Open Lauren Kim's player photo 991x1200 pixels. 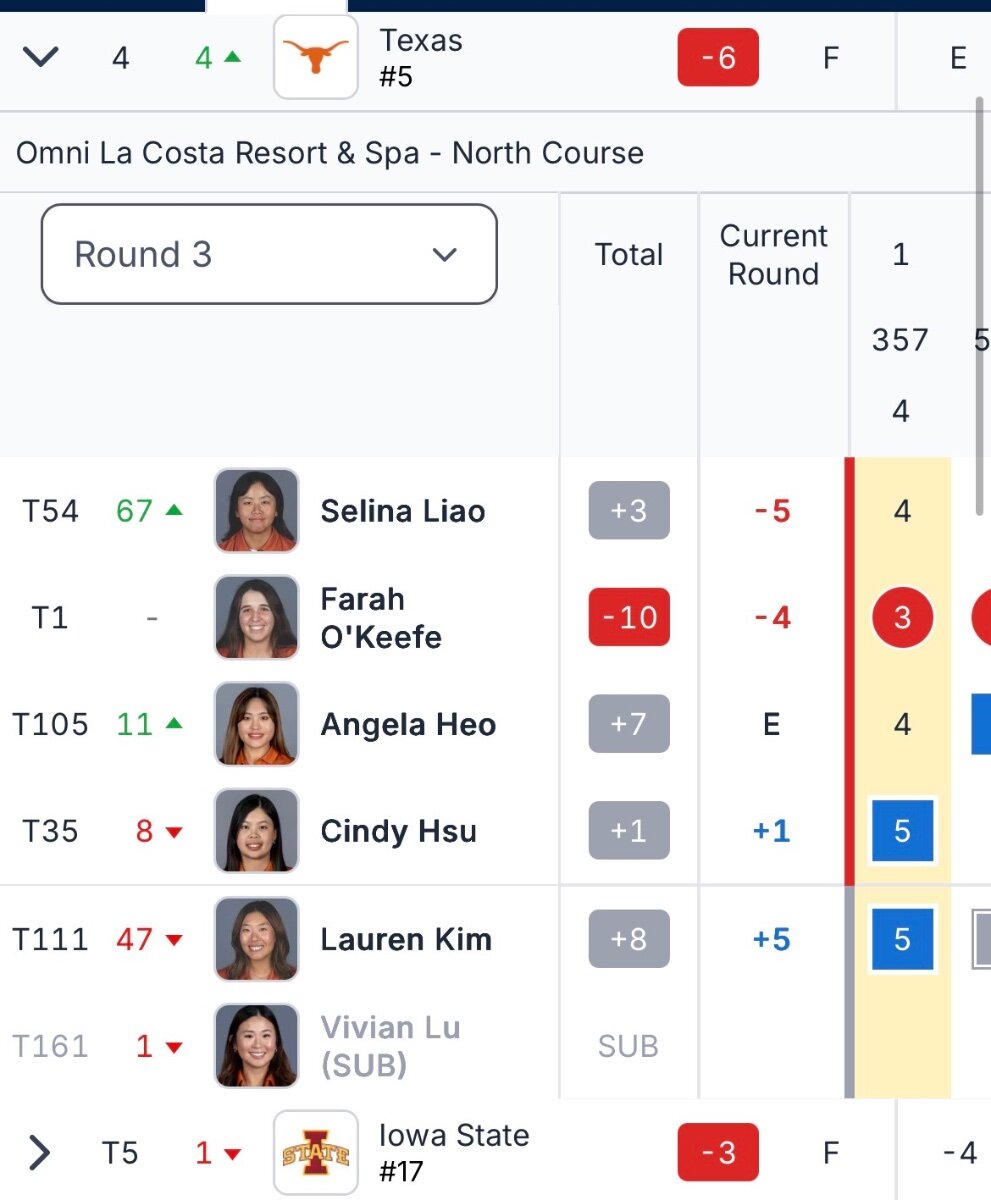(x=256, y=939)
